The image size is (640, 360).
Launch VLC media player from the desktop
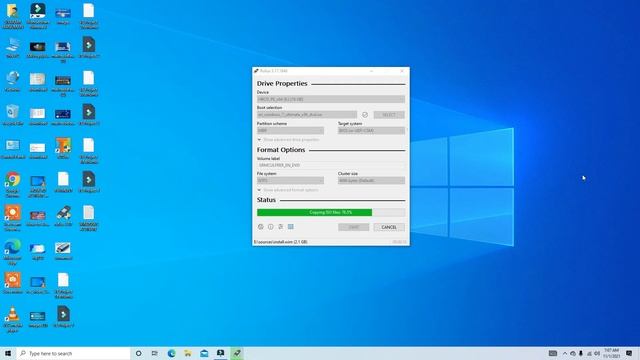[x=13, y=319]
